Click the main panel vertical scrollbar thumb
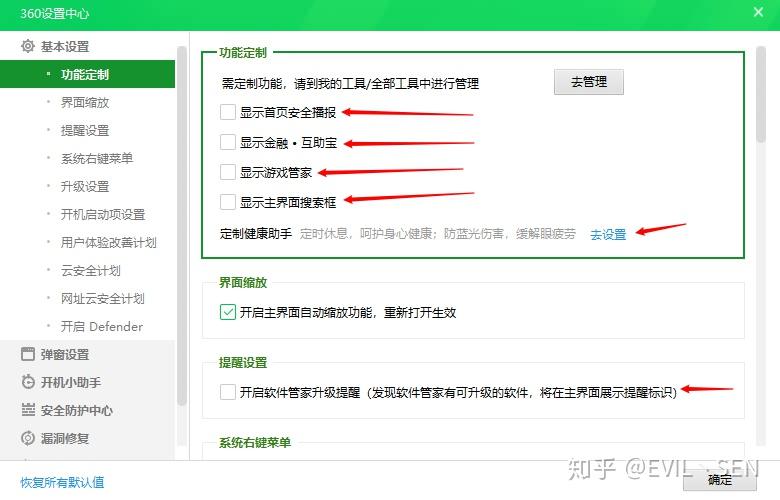This screenshot has width=780, height=500. (761, 95)
